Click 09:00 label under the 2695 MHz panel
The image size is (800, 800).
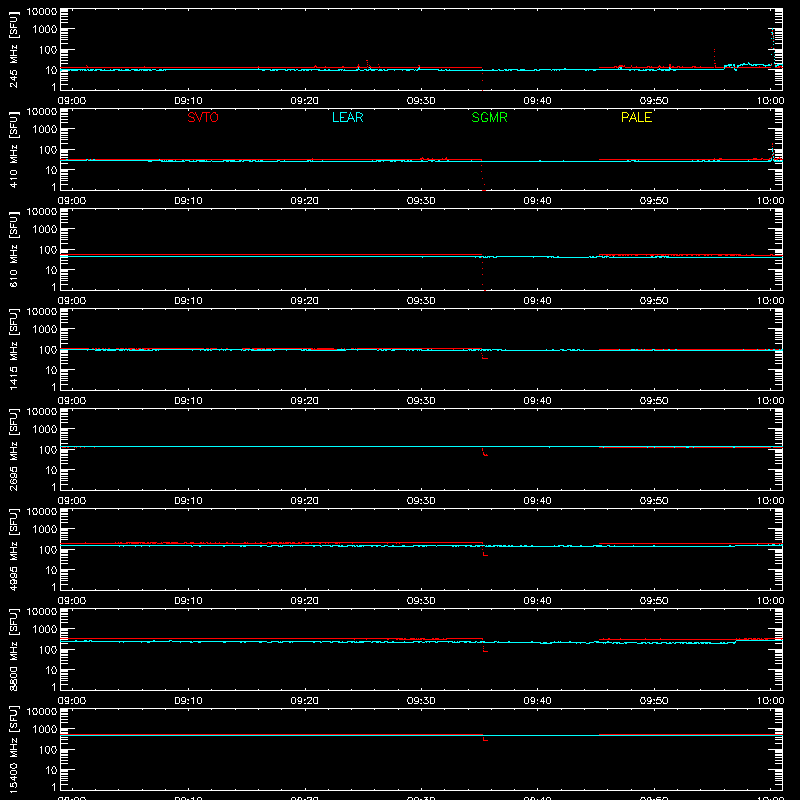[x=72, y=501]
